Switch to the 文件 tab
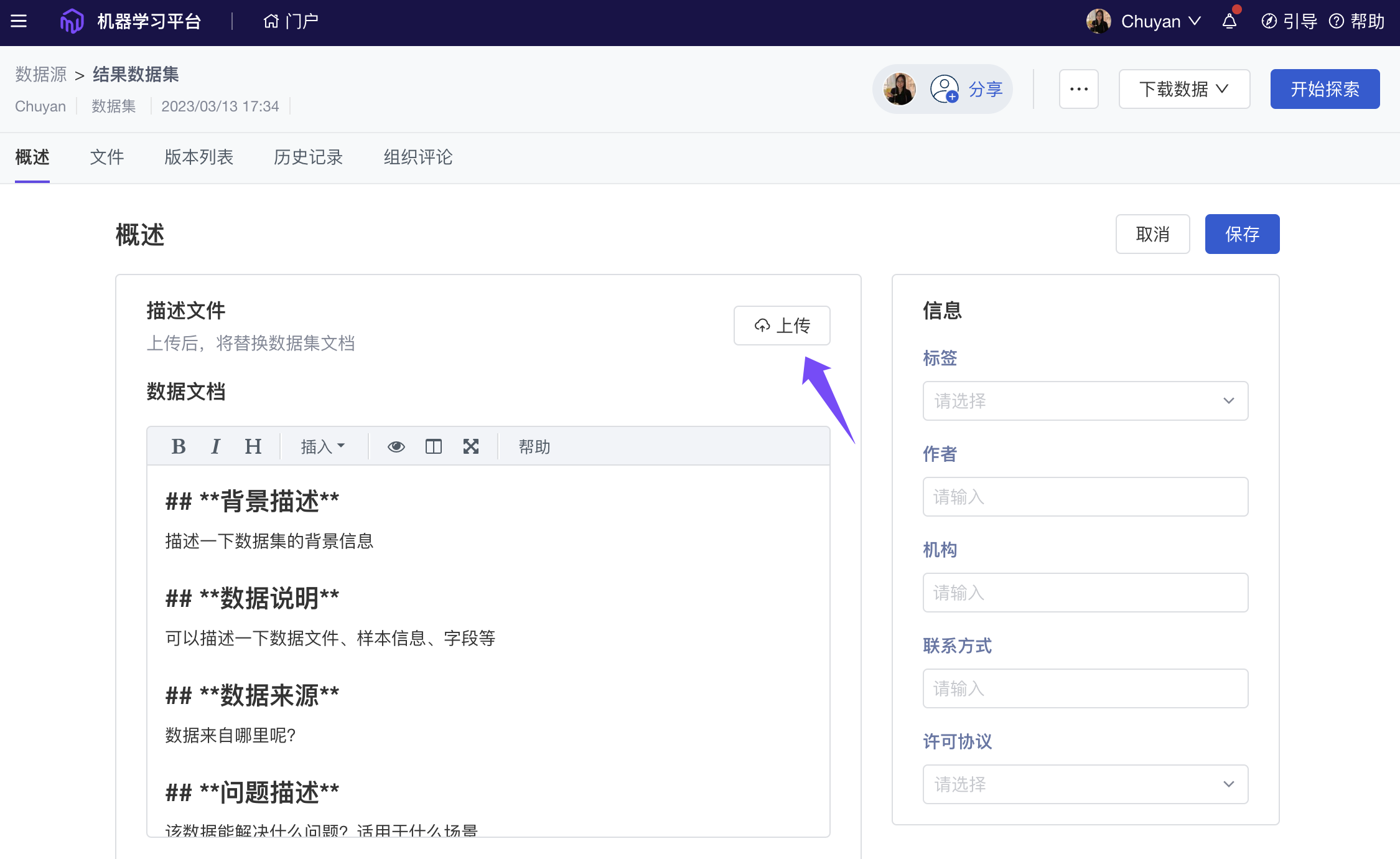Image resolution: width=1400 pixels, height=859 pixels. click(x=107, y=157)
